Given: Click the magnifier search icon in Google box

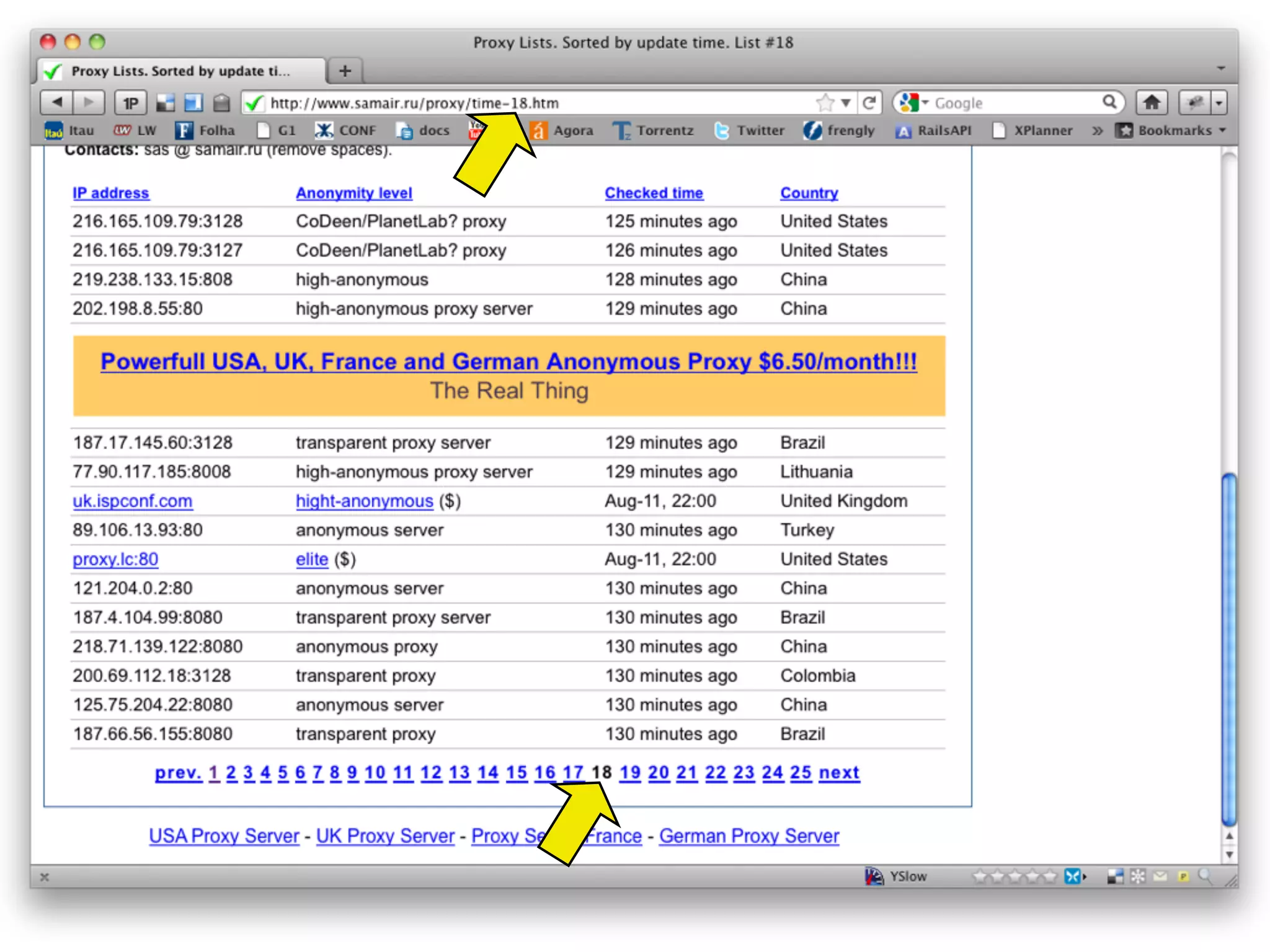Looking at the screenshot, I should (x=1109, y=102).
